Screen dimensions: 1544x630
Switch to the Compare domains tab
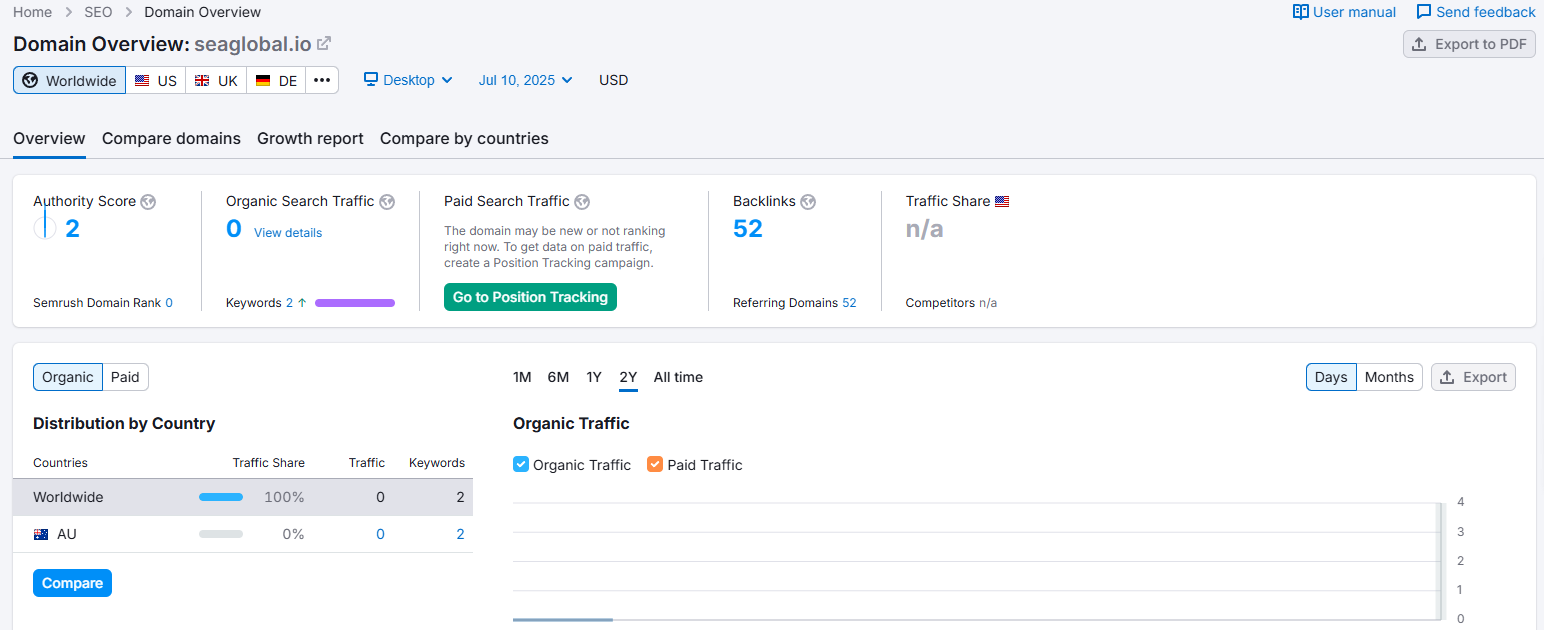(171, 139)
